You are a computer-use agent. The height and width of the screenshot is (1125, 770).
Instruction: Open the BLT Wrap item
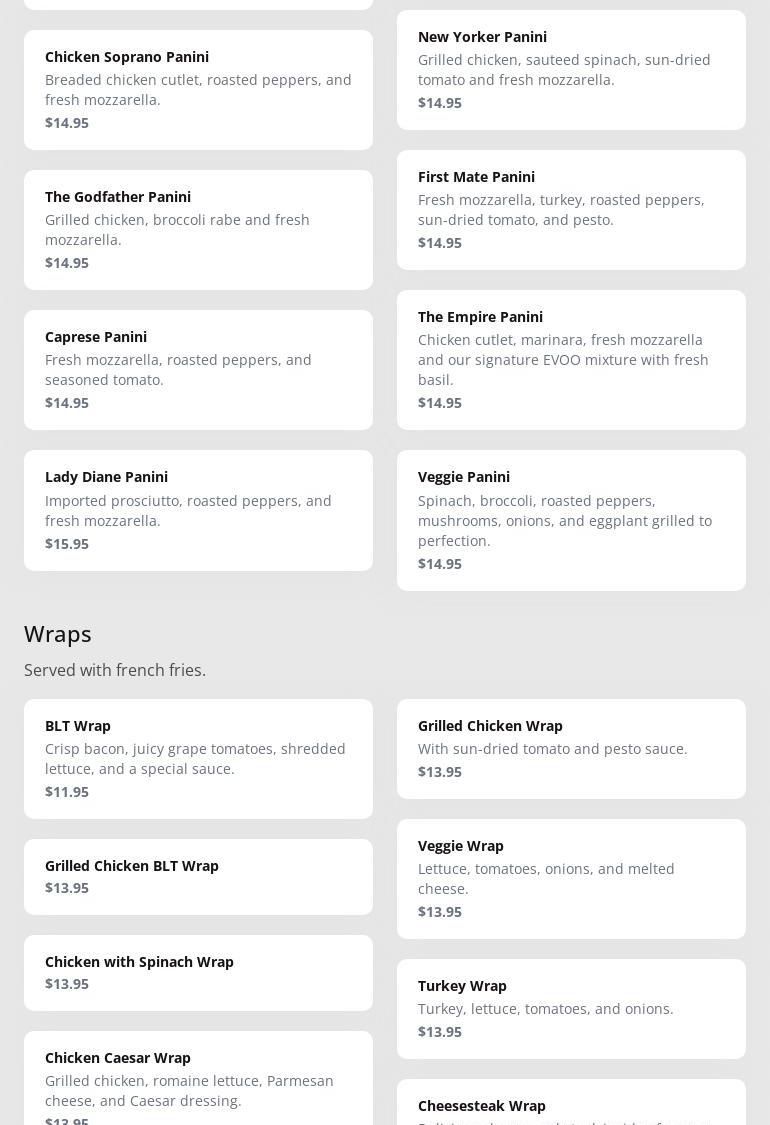click(198, 758)
